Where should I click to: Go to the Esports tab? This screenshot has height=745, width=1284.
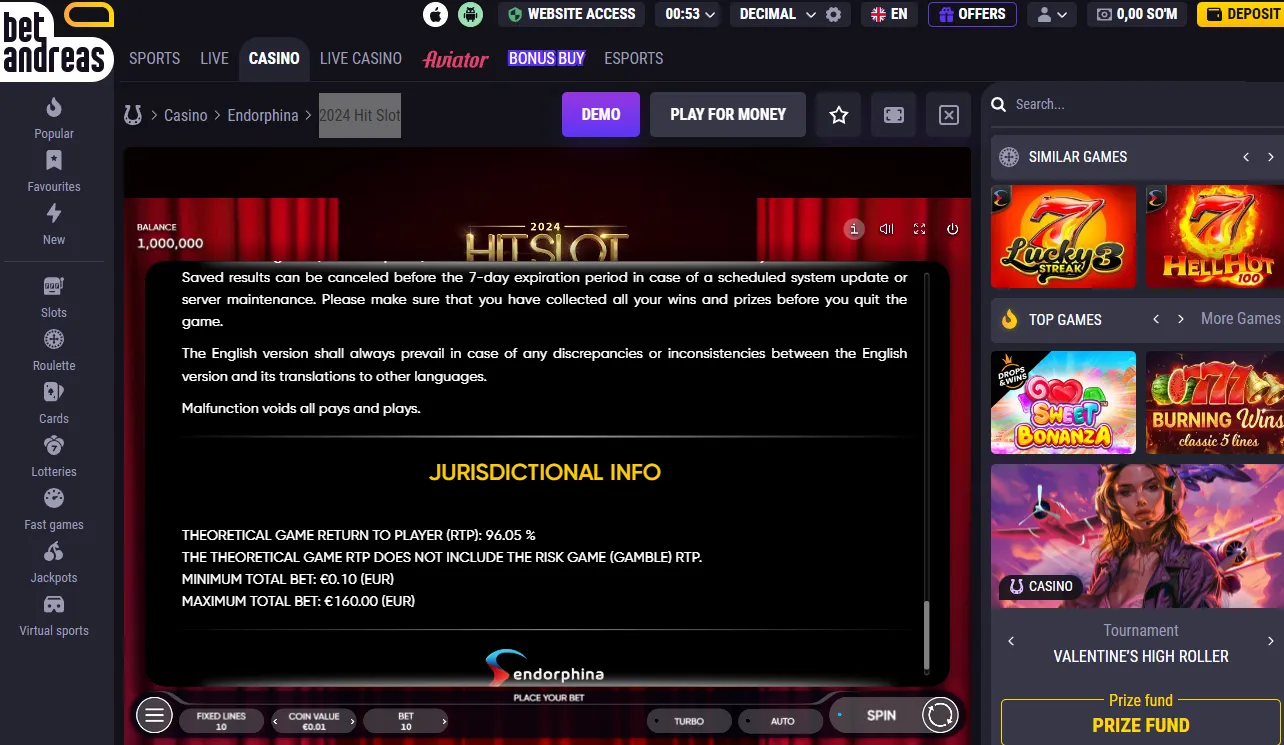coord(634,58)
